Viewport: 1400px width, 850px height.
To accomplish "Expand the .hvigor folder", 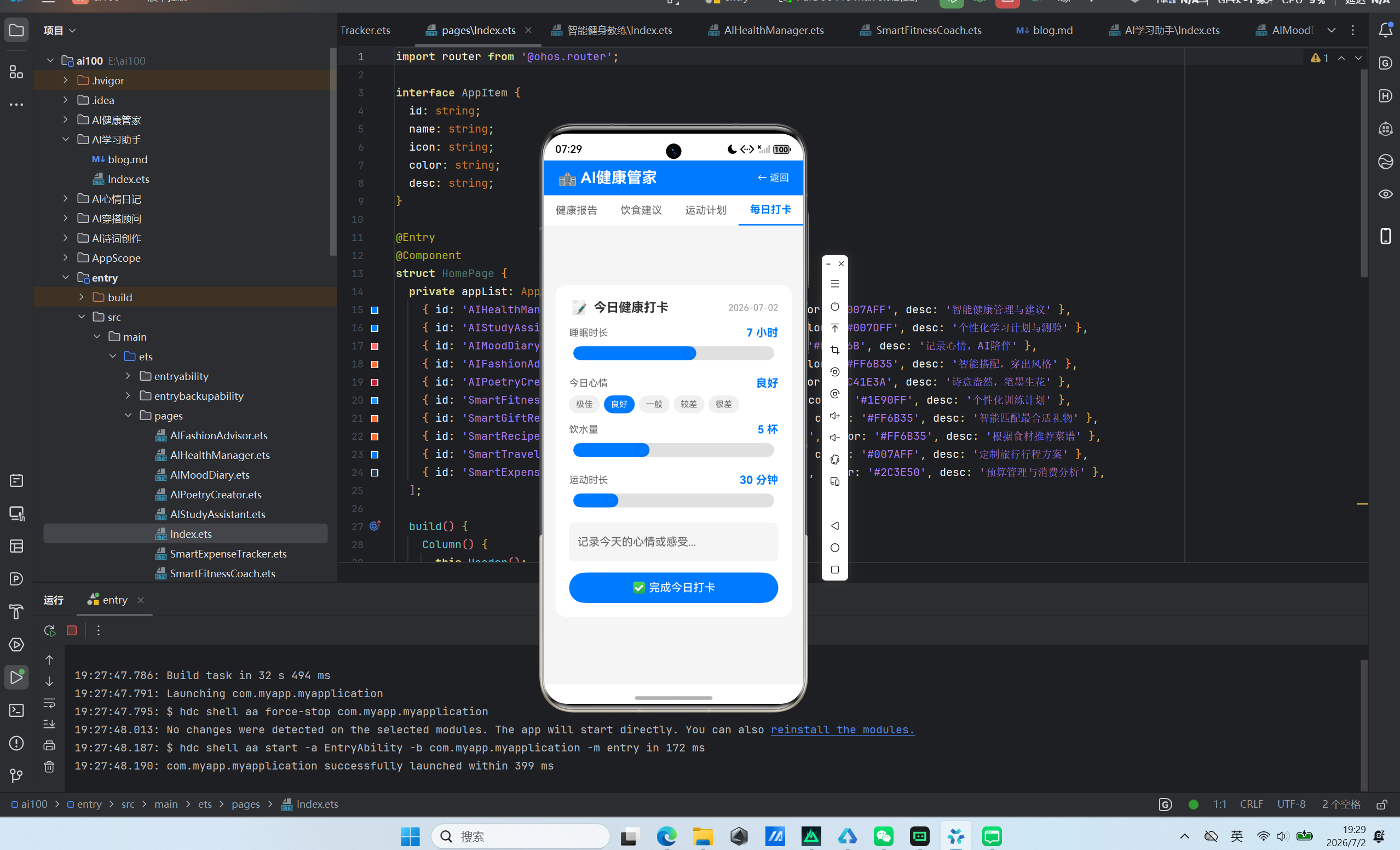I will 65,80.
